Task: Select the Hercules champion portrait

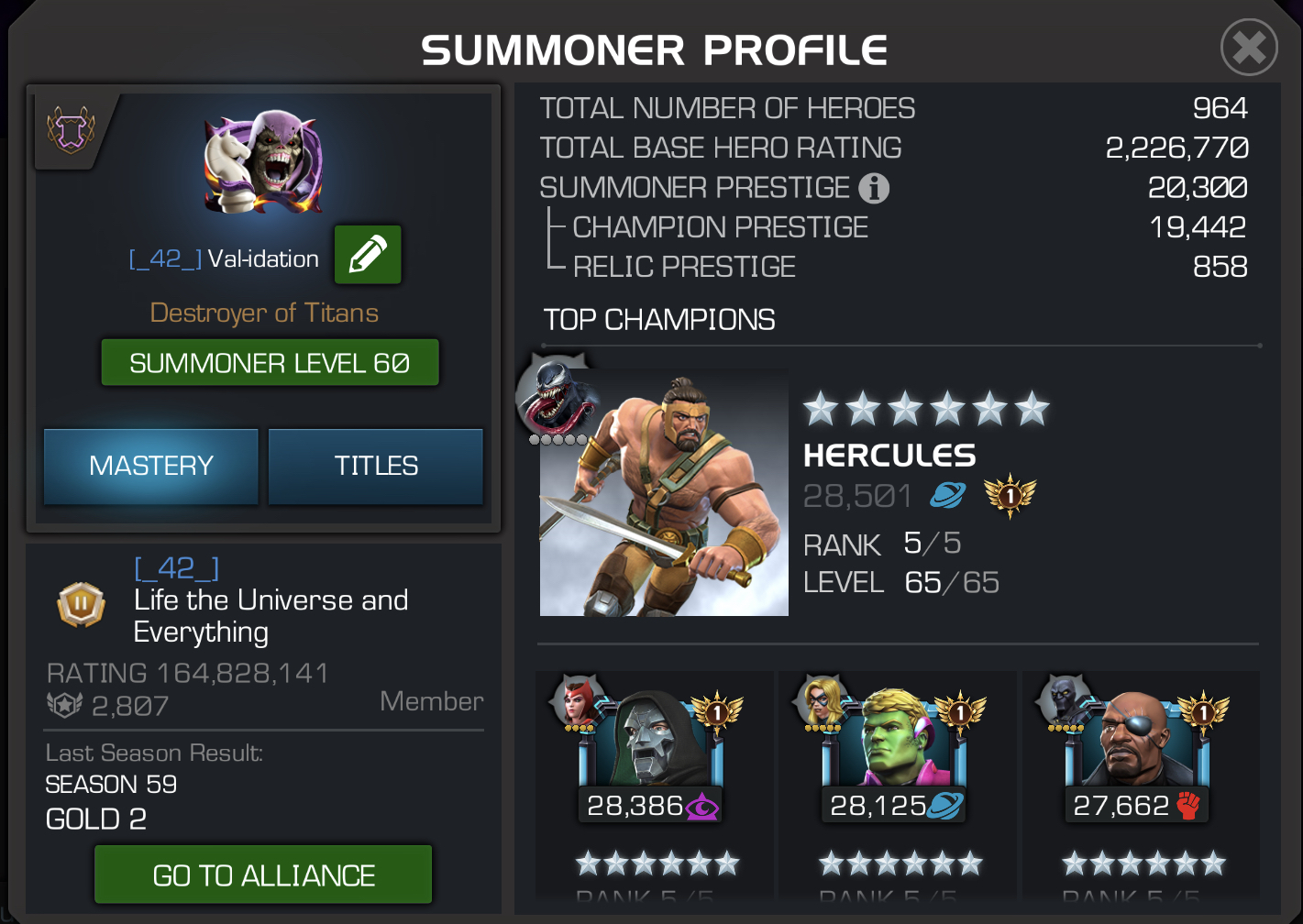Action: (664, 492)
